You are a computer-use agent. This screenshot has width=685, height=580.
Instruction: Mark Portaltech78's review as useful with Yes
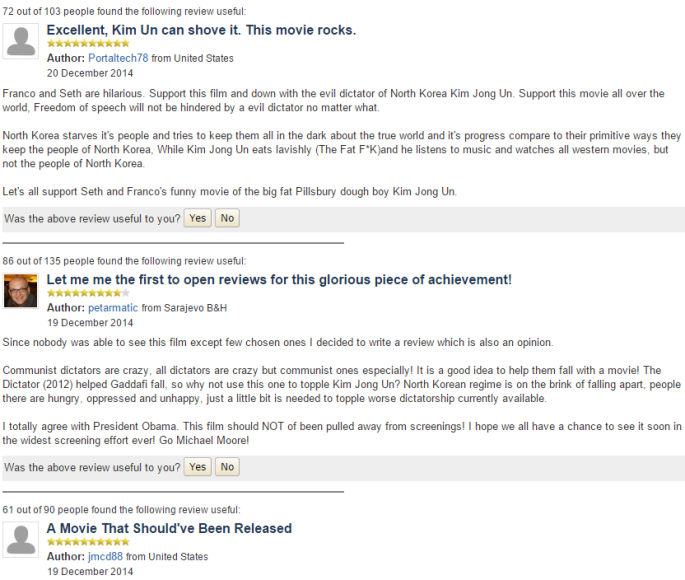197,218
